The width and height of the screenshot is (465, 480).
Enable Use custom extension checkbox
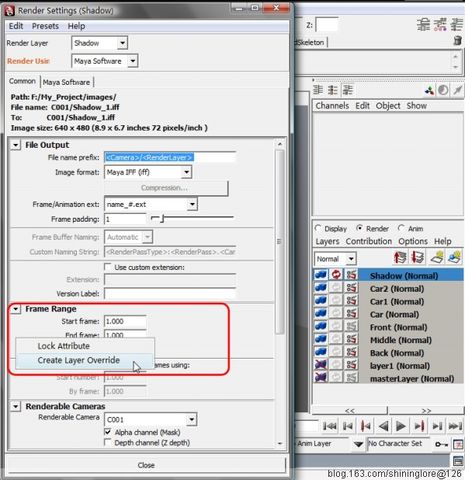point(108,267)
